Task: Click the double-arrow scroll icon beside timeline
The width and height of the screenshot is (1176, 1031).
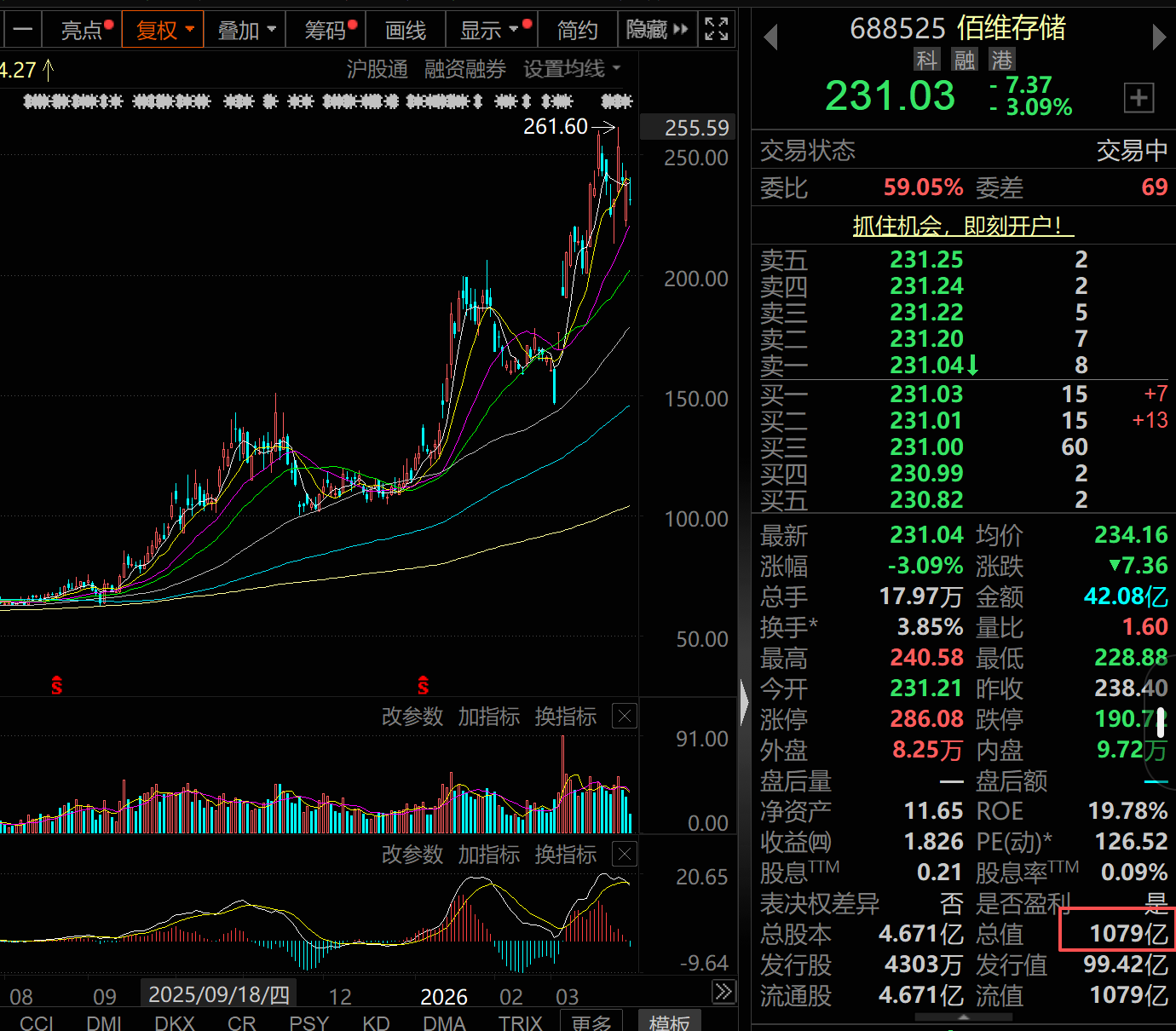Action: point(723,992)
